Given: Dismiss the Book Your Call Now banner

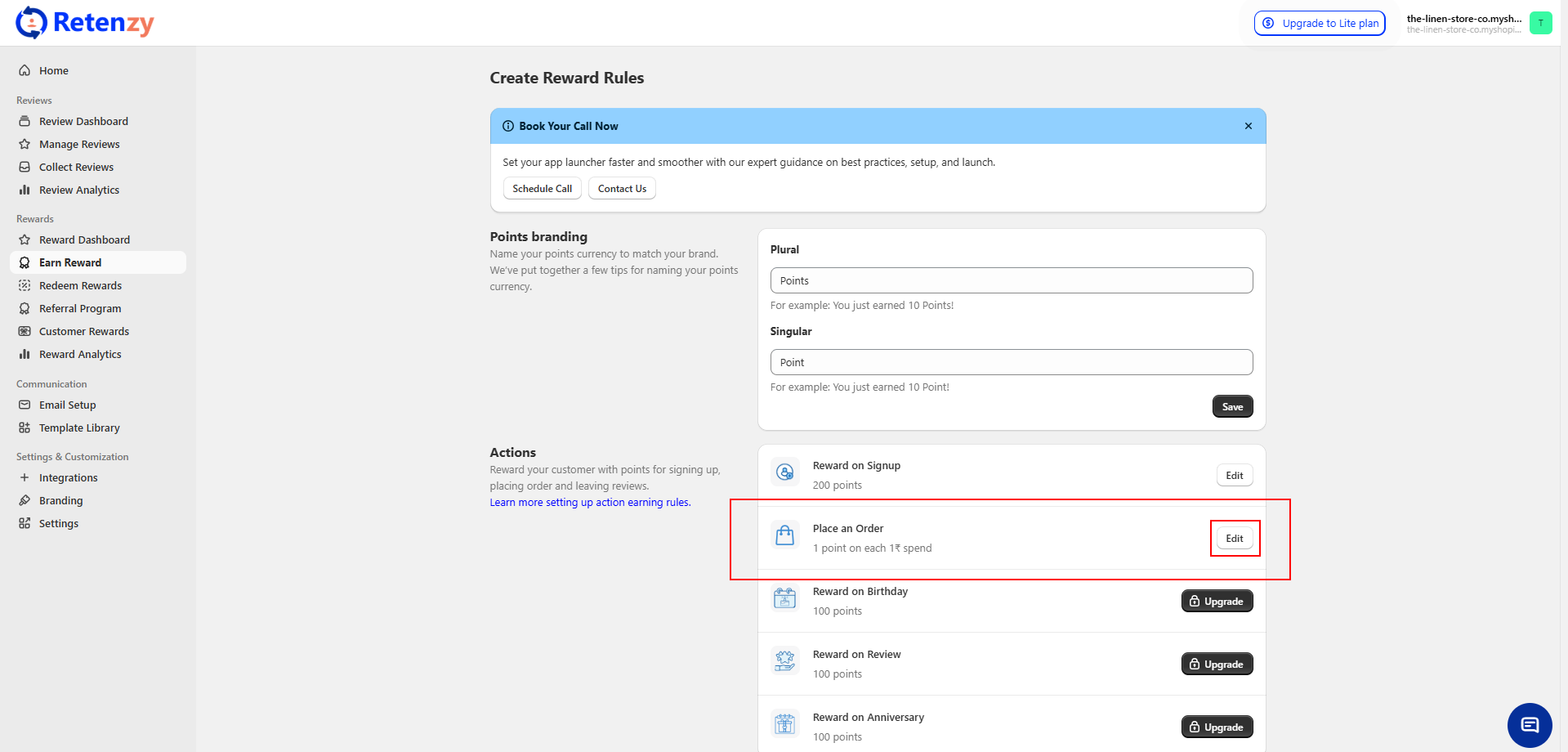Looking at the screenshot, I should click(x=1248, y=126).
